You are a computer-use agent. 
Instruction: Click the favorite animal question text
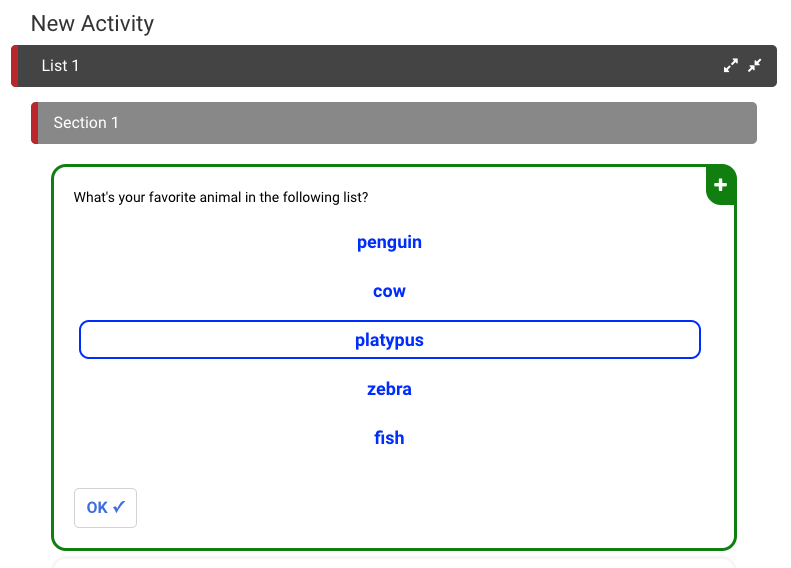point(221,198)
